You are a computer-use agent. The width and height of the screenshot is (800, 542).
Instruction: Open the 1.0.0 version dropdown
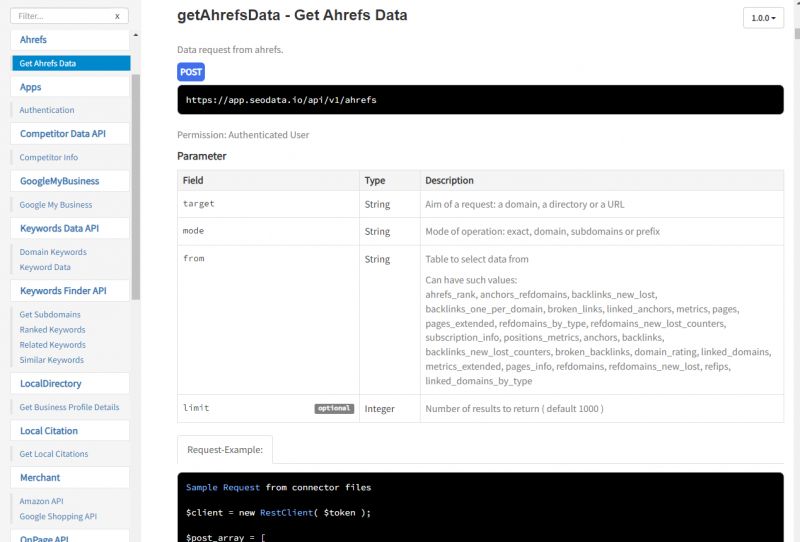[763, 18]
